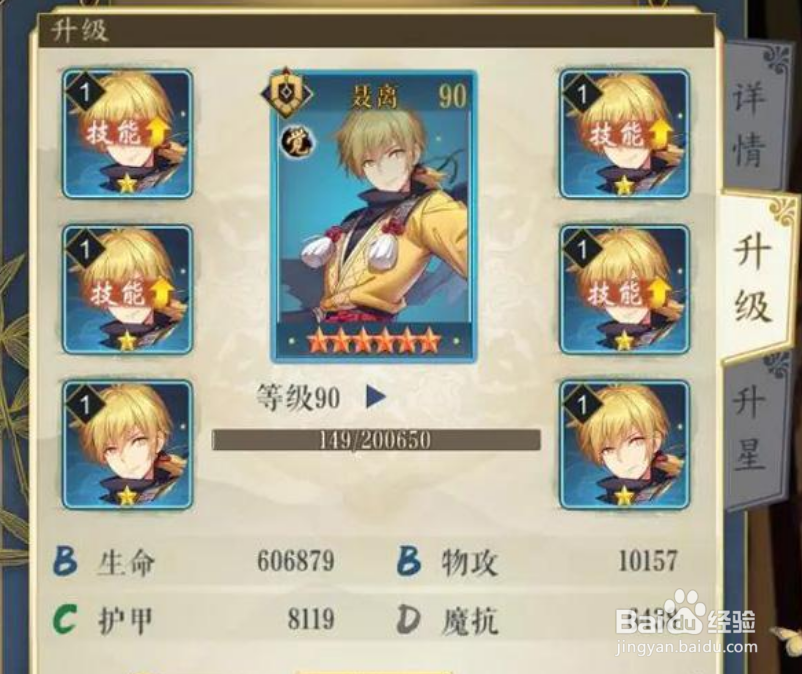Select top-right skill-up material card
Screen dimensions: 802x674
click(x=625, y=134)
